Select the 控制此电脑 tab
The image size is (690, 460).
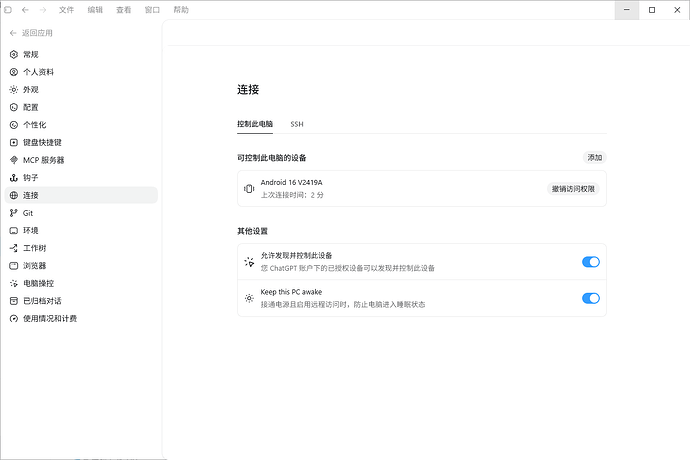click(255, 124)
